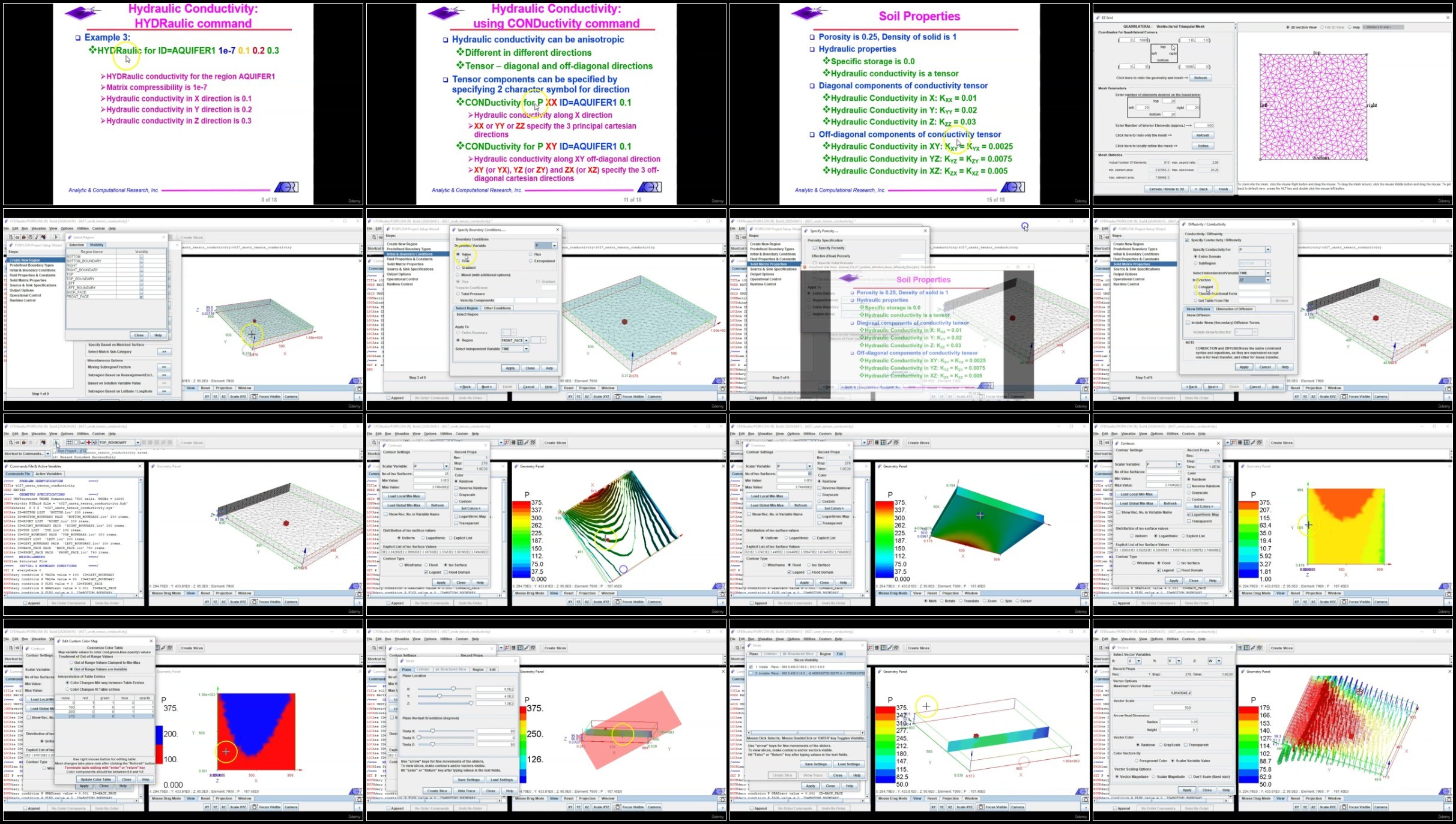Enable 'Include Skew (Secondary) Diffusion Terms'
1456x824 pixels.
(x=1188, y=323)
